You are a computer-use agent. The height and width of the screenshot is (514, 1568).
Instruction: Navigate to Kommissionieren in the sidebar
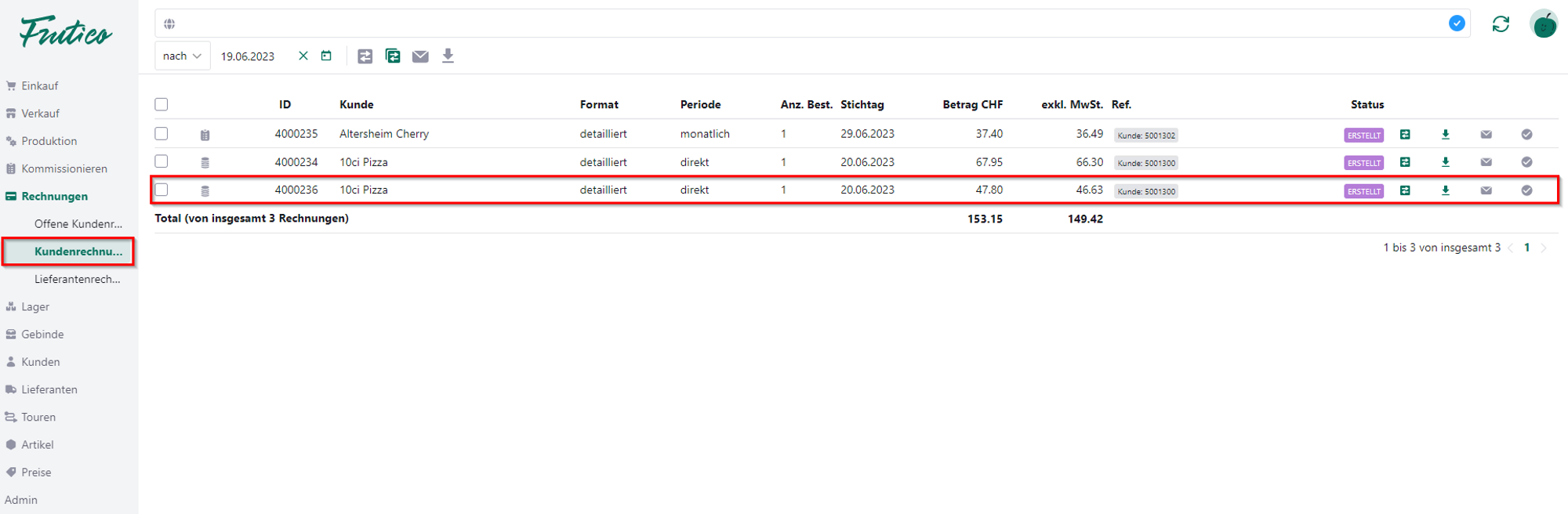click(64, 168)
